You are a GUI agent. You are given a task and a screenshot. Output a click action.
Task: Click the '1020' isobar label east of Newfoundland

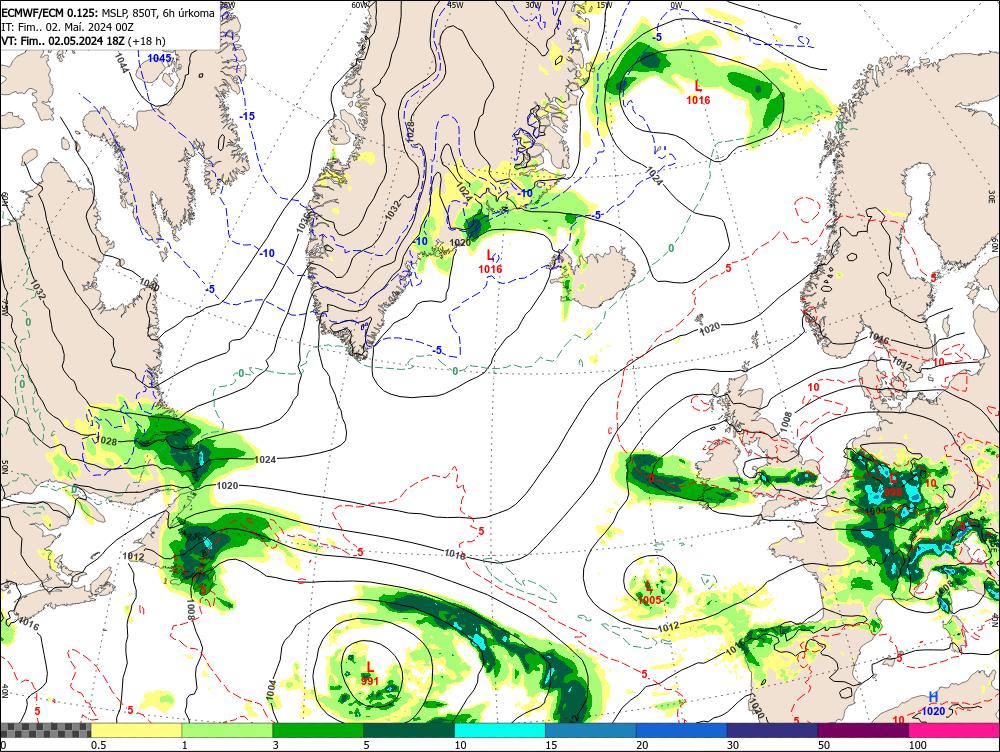(227, 486)
